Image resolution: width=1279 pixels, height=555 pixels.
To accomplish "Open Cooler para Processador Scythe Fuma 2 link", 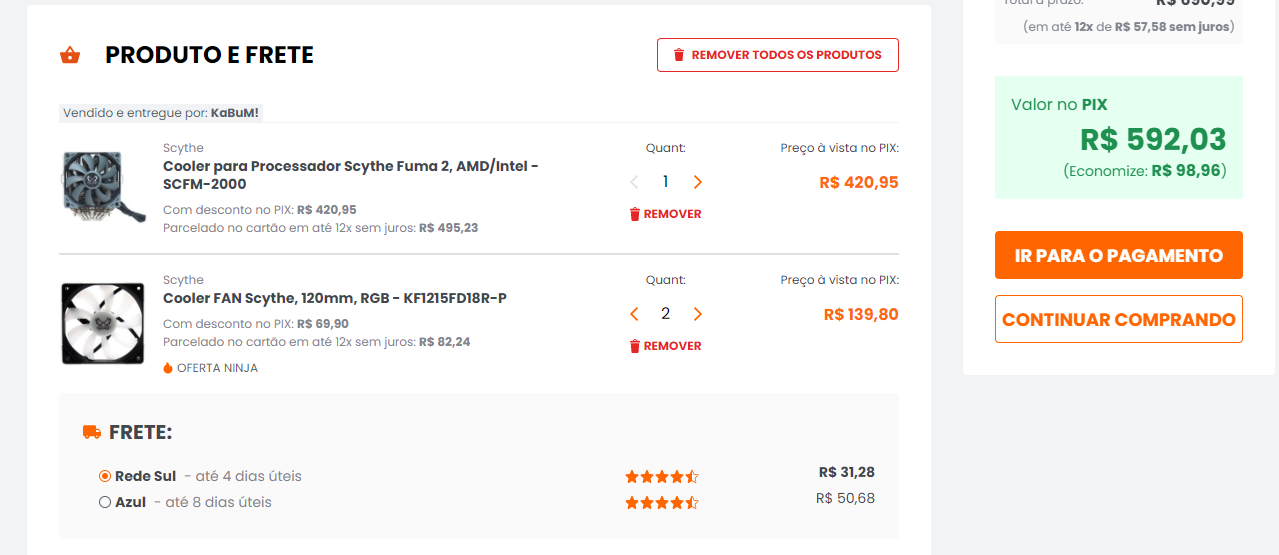I will pos(351,175).
